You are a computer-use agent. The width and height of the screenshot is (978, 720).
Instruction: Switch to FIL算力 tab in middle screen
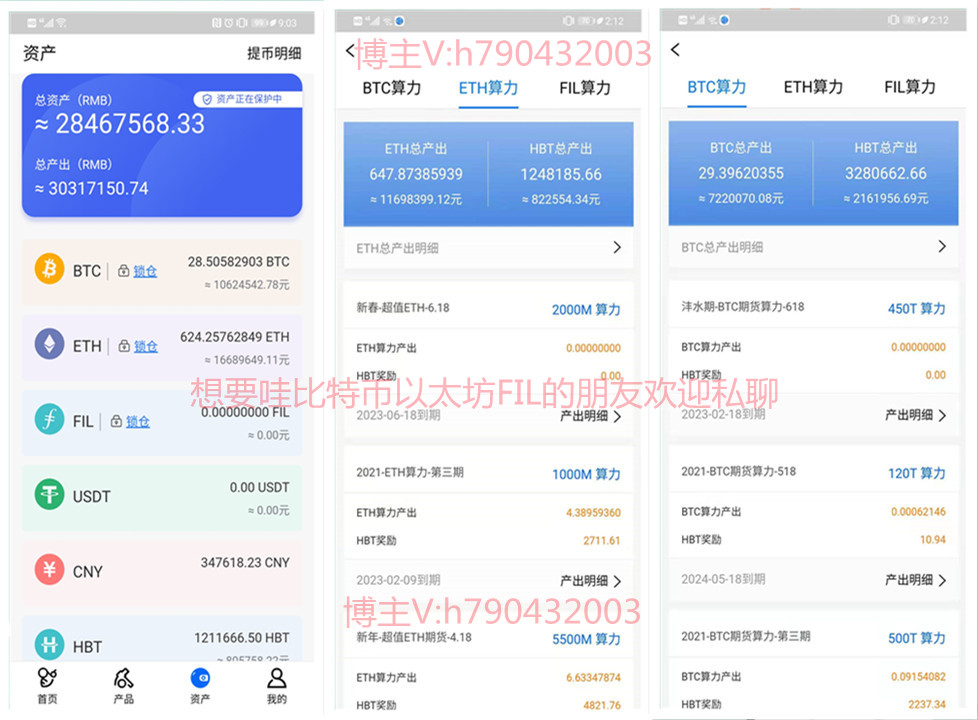click(584, 88)
